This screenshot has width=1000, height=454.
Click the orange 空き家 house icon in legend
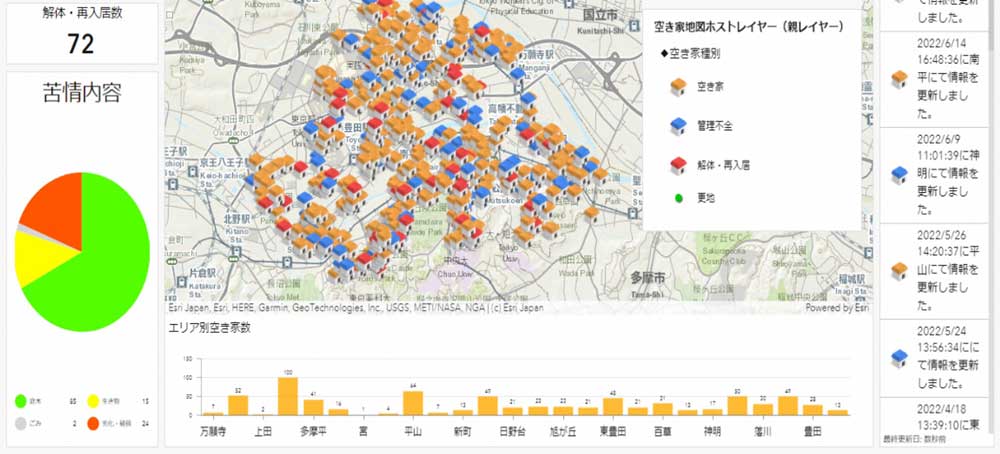pos(677,88)
